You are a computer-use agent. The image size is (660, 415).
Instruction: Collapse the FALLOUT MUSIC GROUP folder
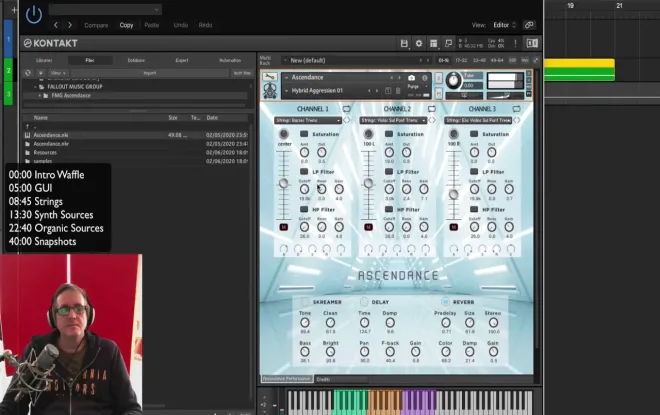coord(36,87)
